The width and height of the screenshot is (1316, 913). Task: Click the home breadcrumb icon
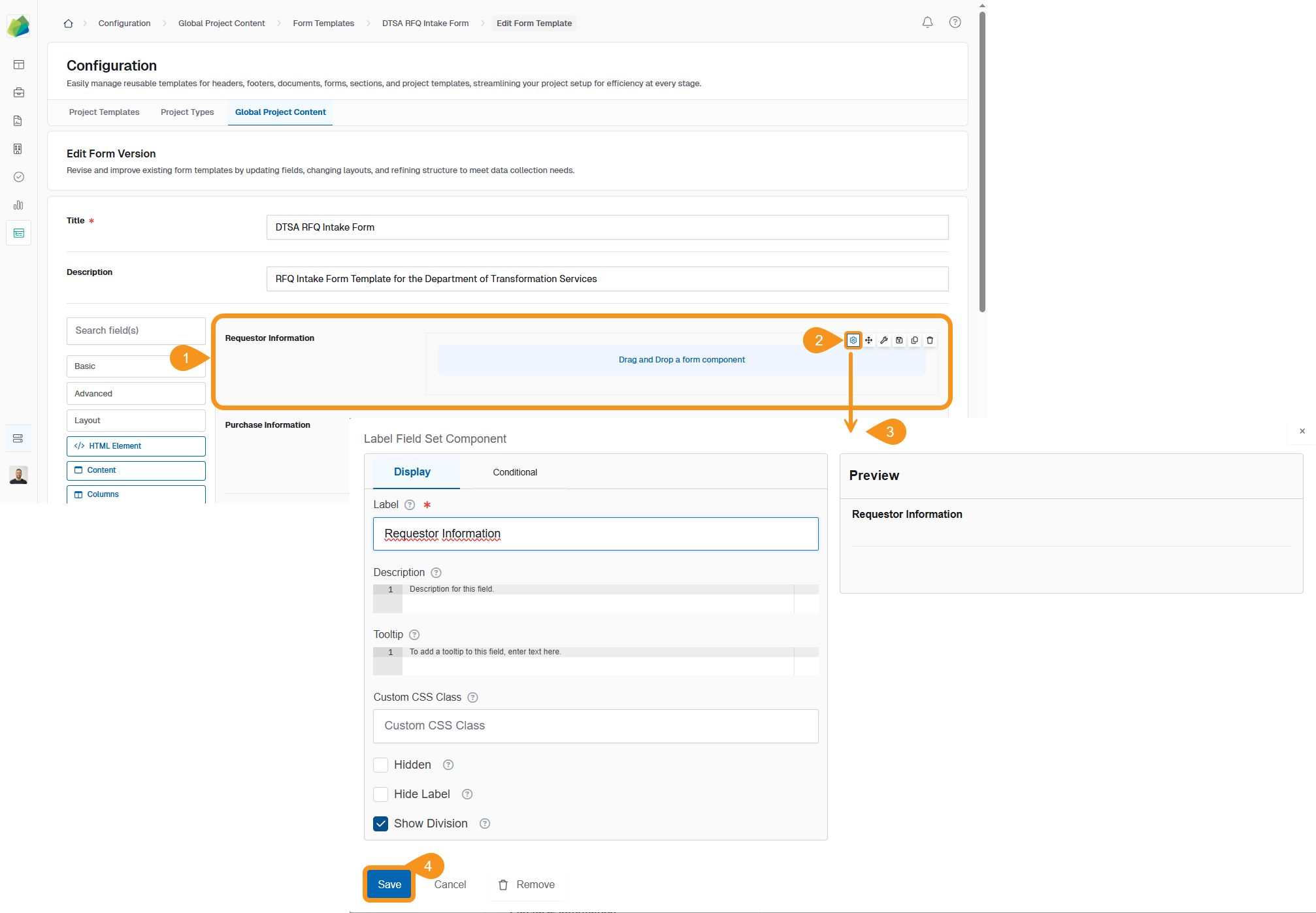click(x=68, y=24)
